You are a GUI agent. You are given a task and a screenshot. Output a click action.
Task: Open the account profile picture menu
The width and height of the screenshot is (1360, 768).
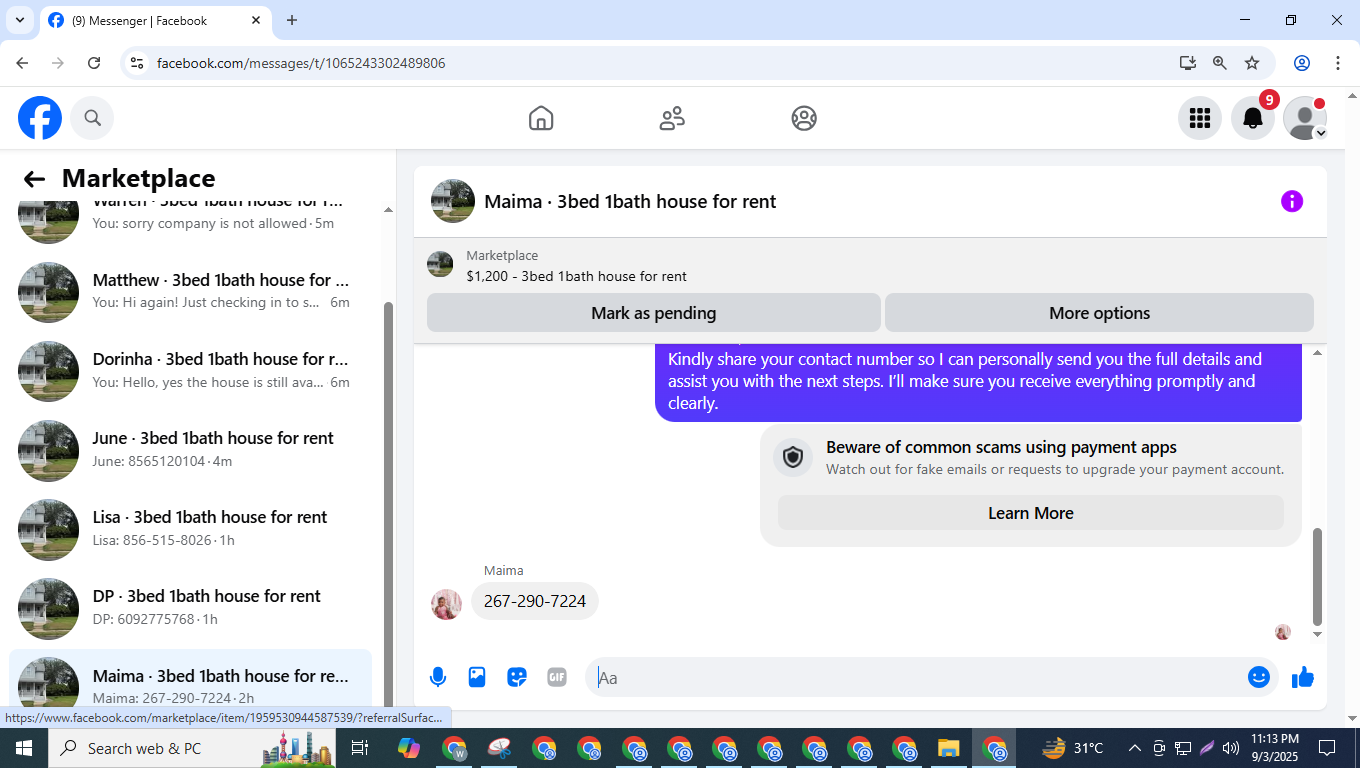click(1305, 118)
